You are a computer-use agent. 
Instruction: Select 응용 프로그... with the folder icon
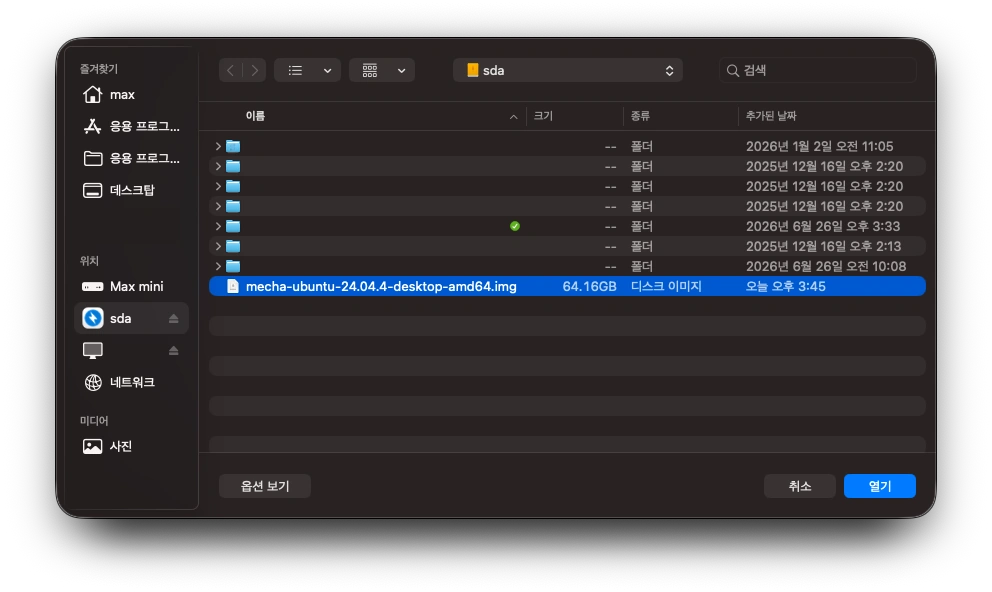point(131,158)
